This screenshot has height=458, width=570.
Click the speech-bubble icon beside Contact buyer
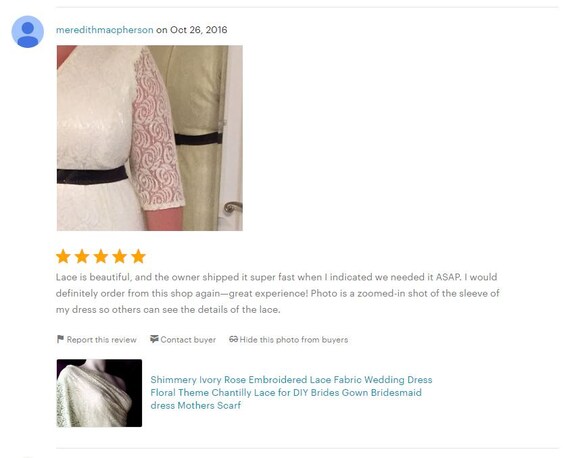point(154,339)
